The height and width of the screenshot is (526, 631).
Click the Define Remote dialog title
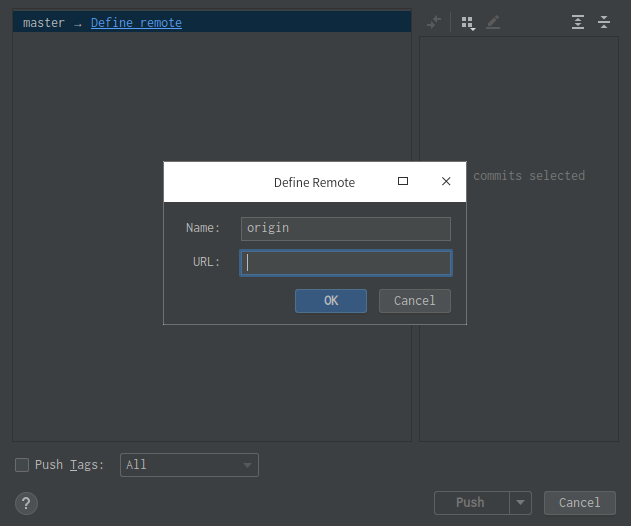pos(314,182)
